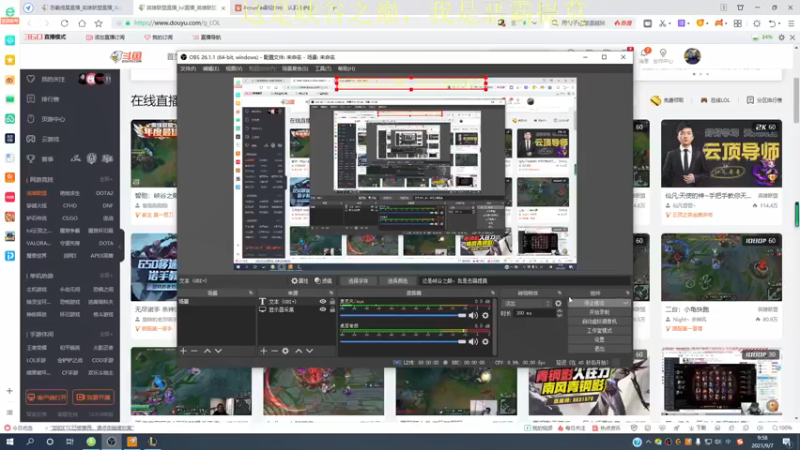This screenshot has width=800, height=450.
Task: Open Windows taskbar search
Action: 30,442
